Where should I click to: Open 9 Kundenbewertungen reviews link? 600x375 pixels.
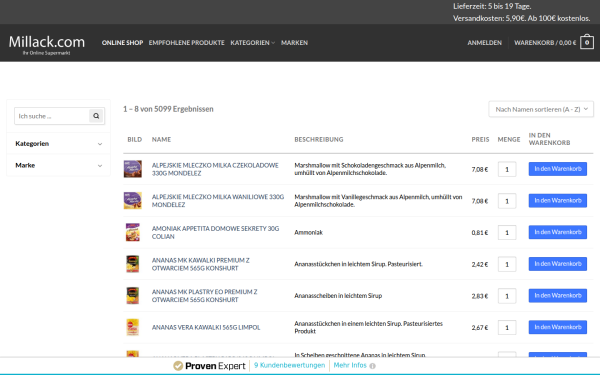289,365
